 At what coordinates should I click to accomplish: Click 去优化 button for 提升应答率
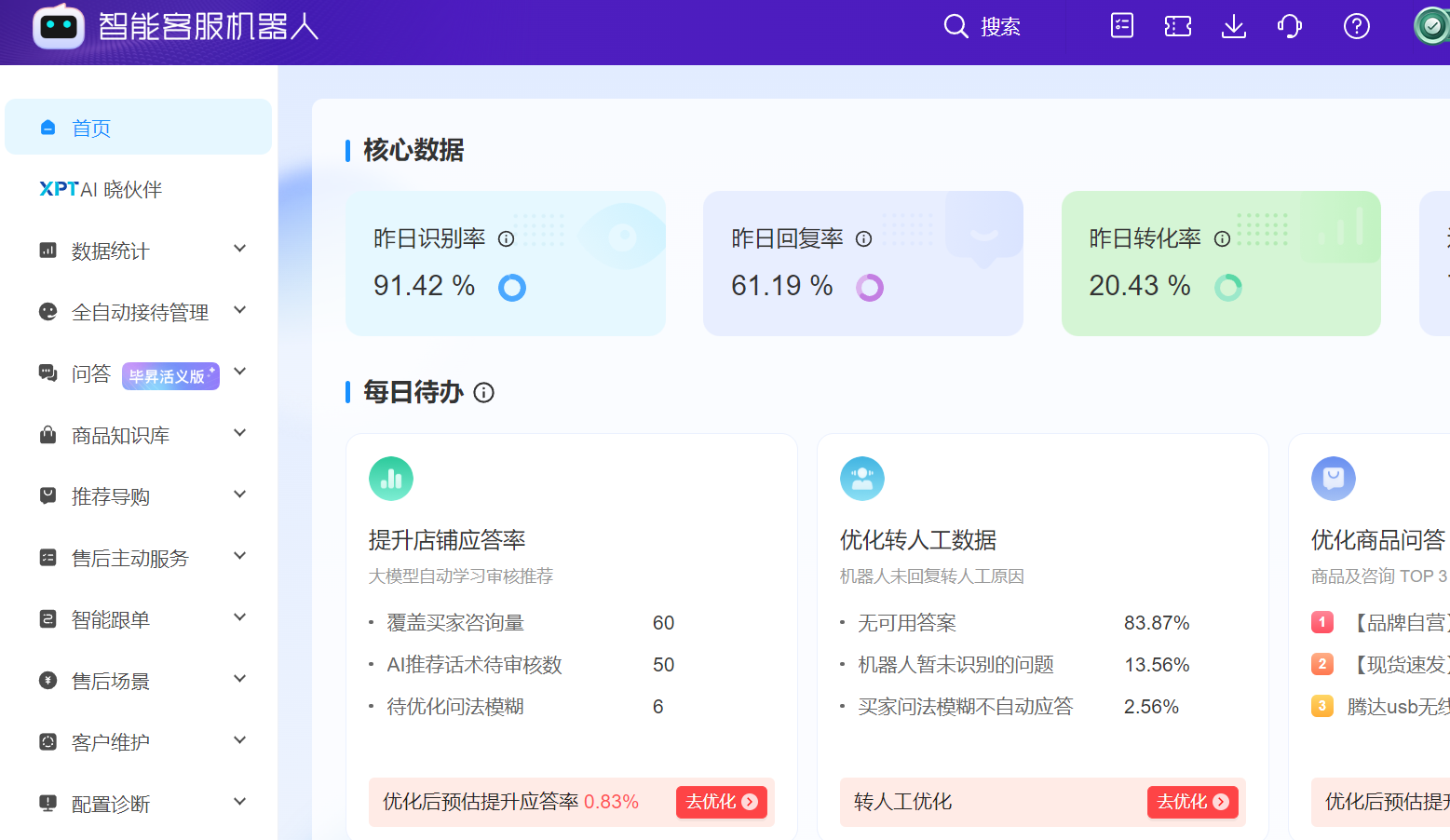pos(722,802)
